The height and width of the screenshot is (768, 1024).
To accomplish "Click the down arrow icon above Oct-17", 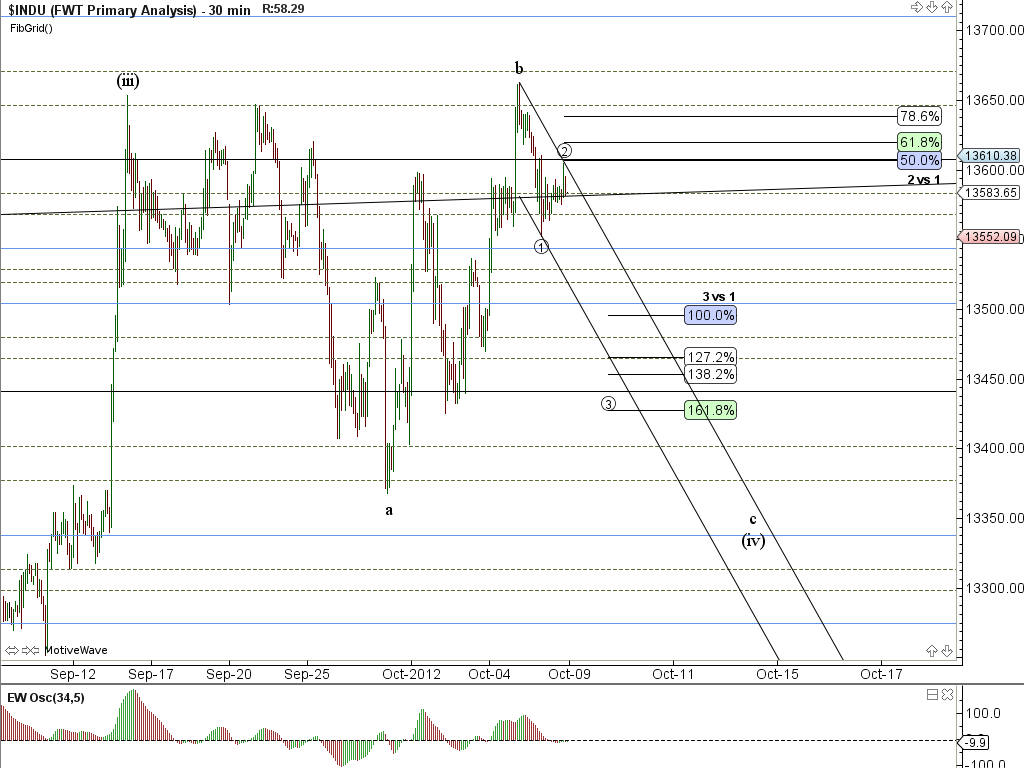I will click(x=946, y=651).
